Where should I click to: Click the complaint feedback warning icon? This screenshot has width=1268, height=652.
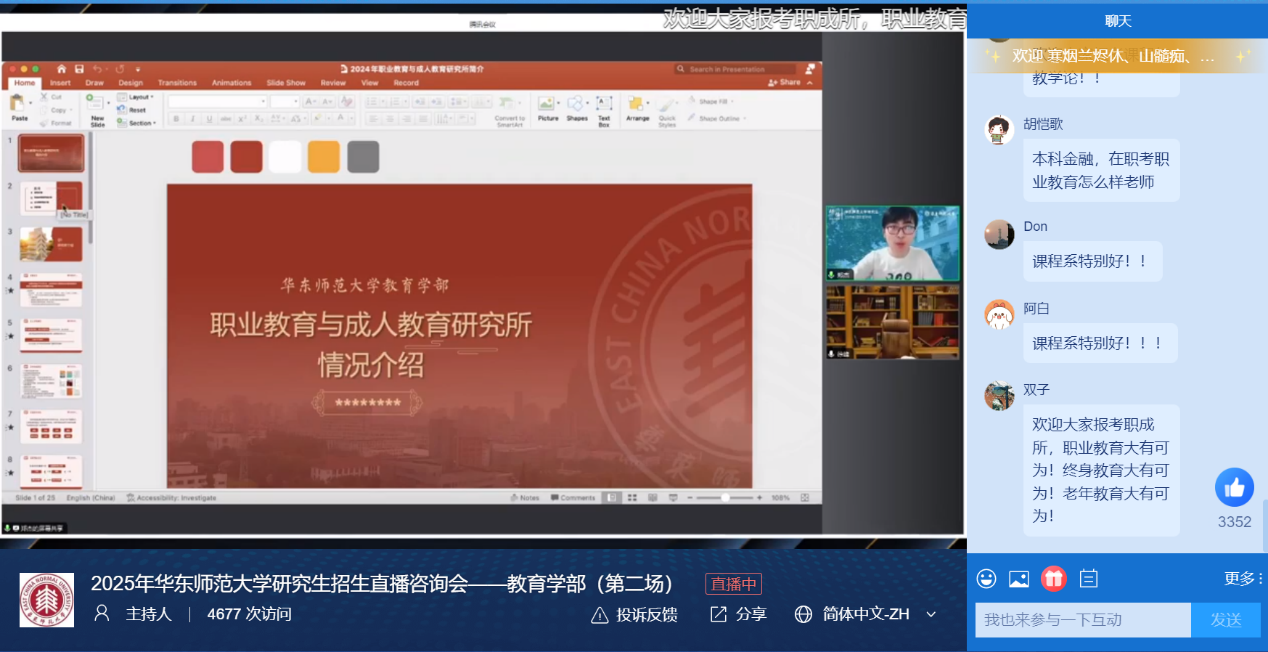(x=600, y=614)
